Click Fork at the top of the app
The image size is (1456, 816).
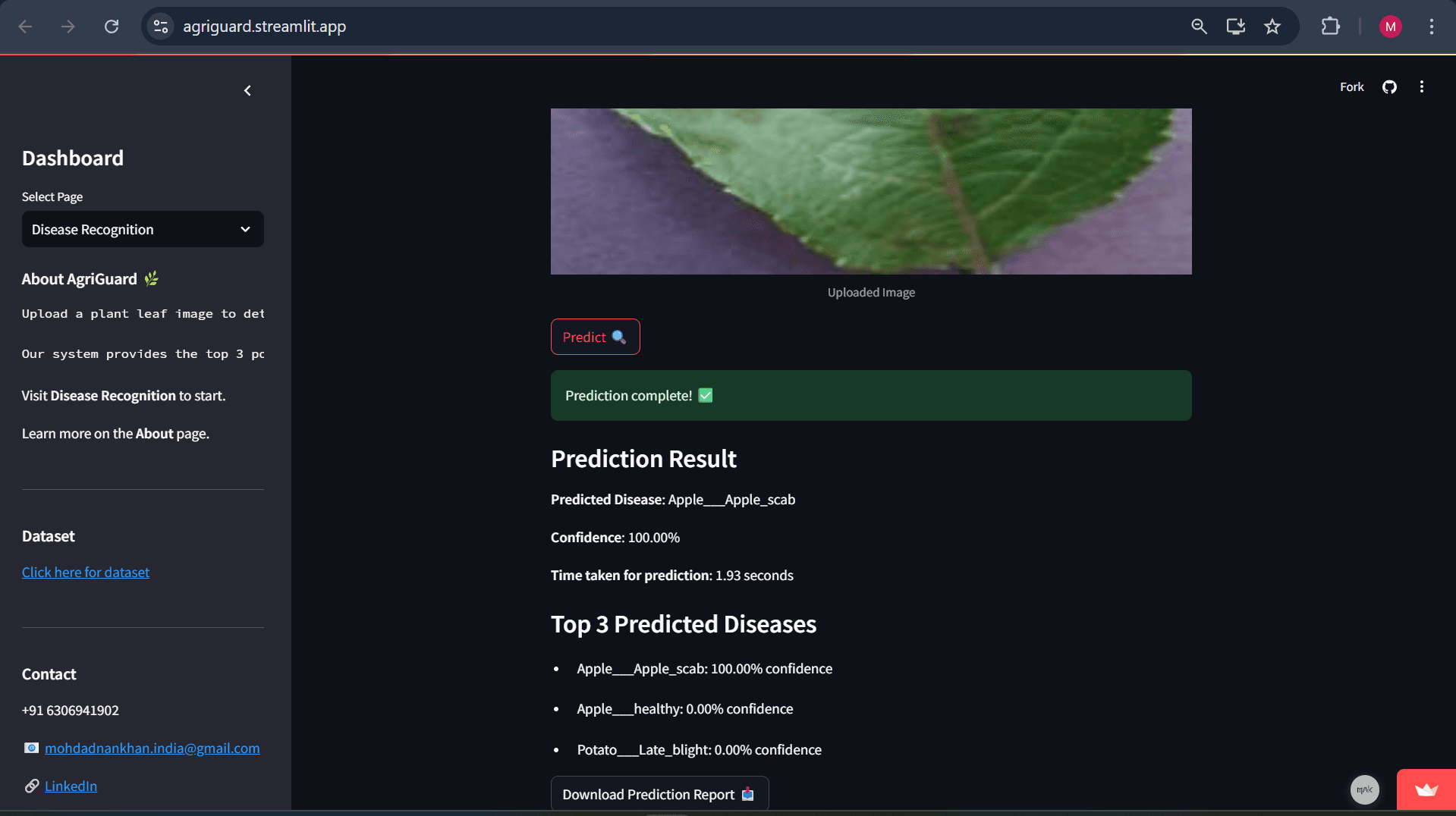point(1351,86)
